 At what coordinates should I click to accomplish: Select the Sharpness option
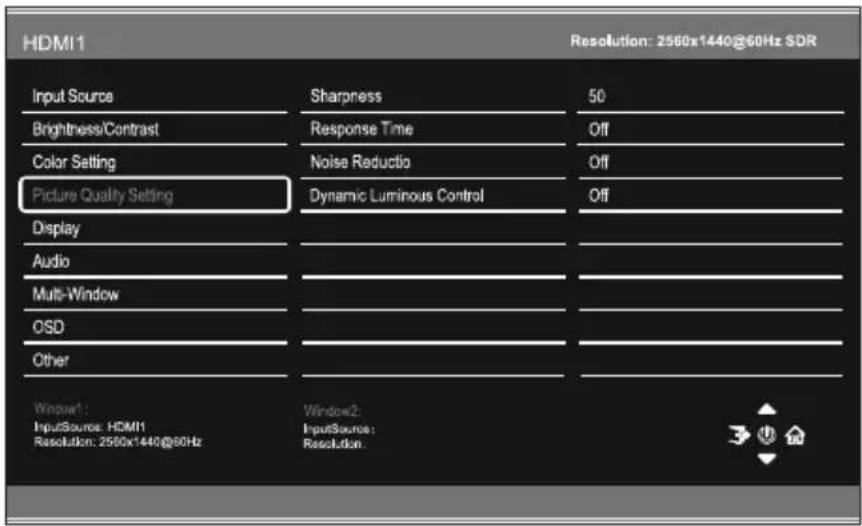click(x=433, y=97)
